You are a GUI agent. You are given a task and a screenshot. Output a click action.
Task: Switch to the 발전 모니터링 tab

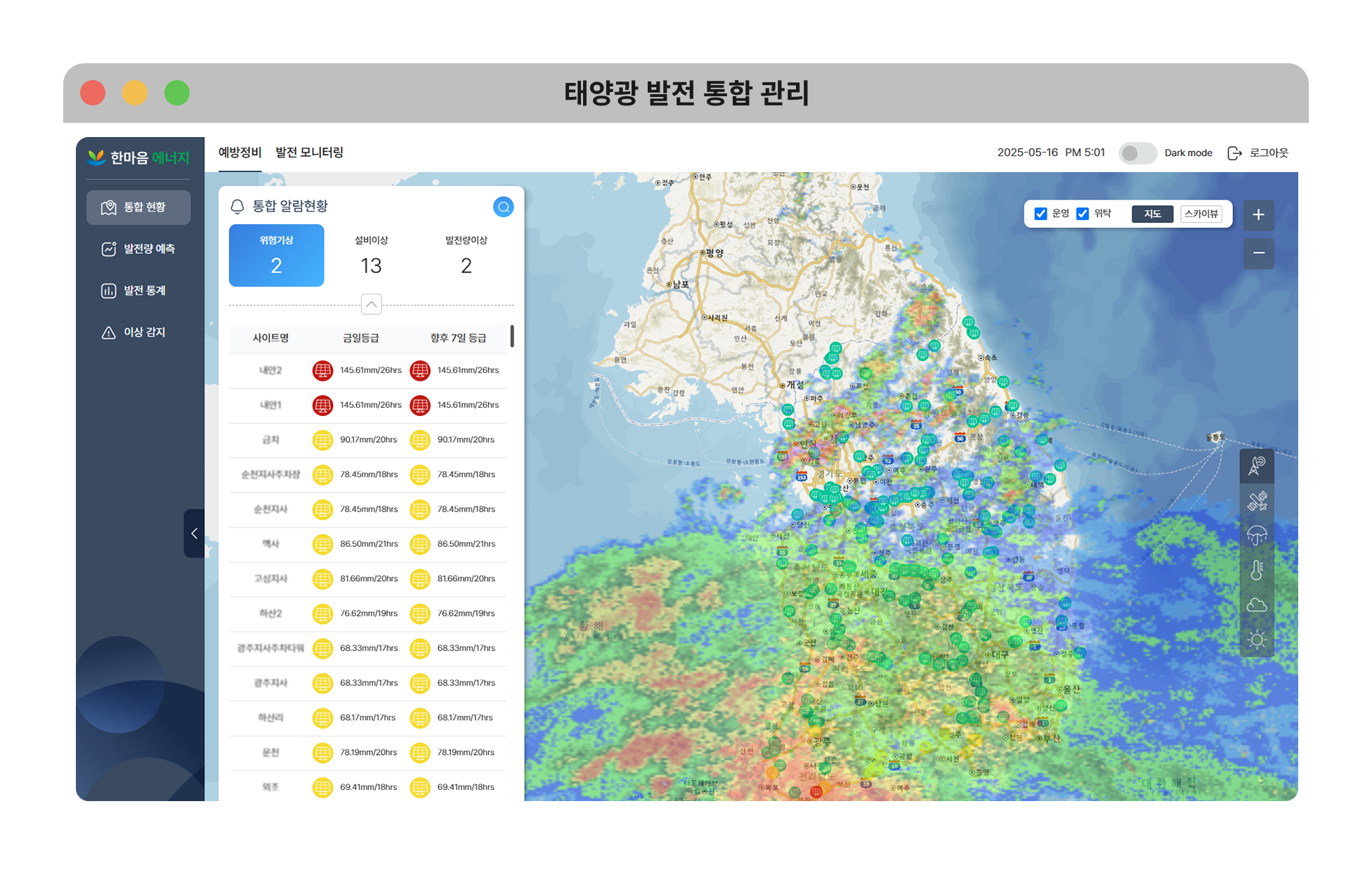309,152
